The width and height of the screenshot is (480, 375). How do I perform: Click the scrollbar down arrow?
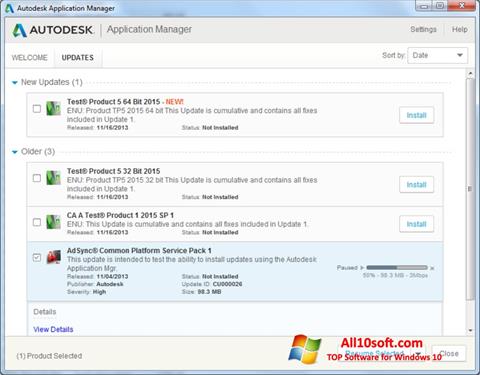[470, 330]
